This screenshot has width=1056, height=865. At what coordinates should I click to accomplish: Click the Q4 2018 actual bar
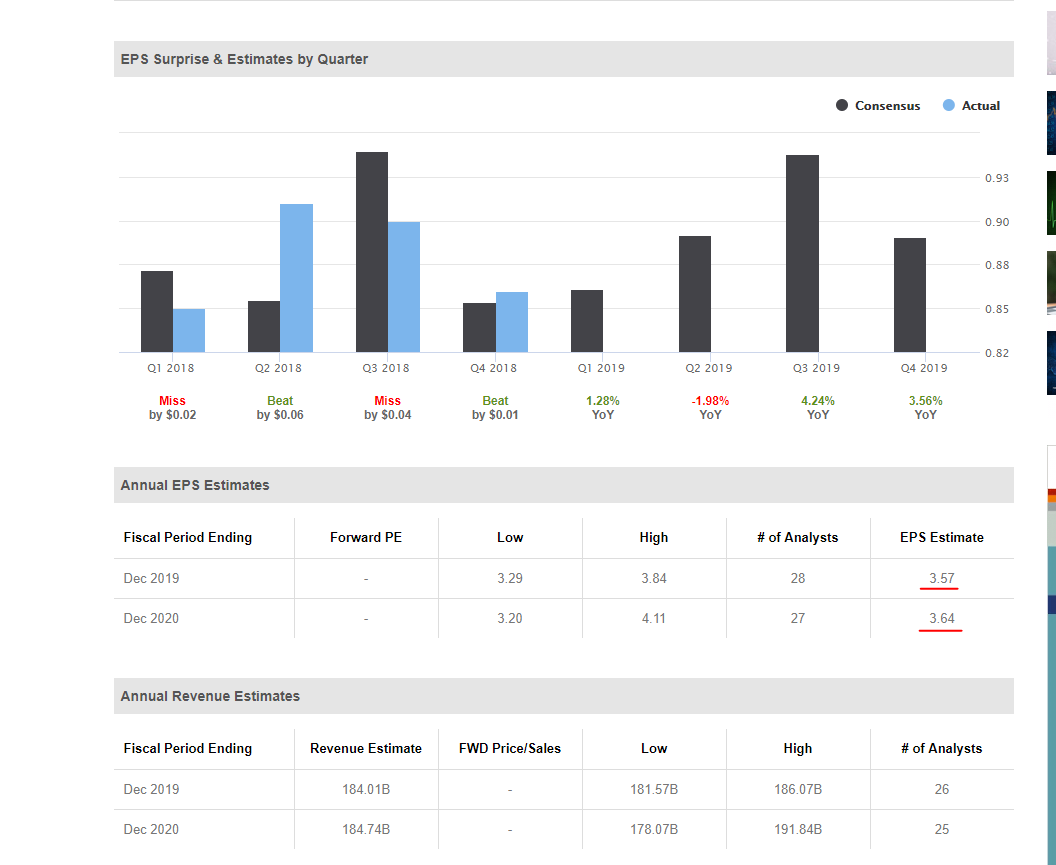pyautogui.click(x=512, y=322)
